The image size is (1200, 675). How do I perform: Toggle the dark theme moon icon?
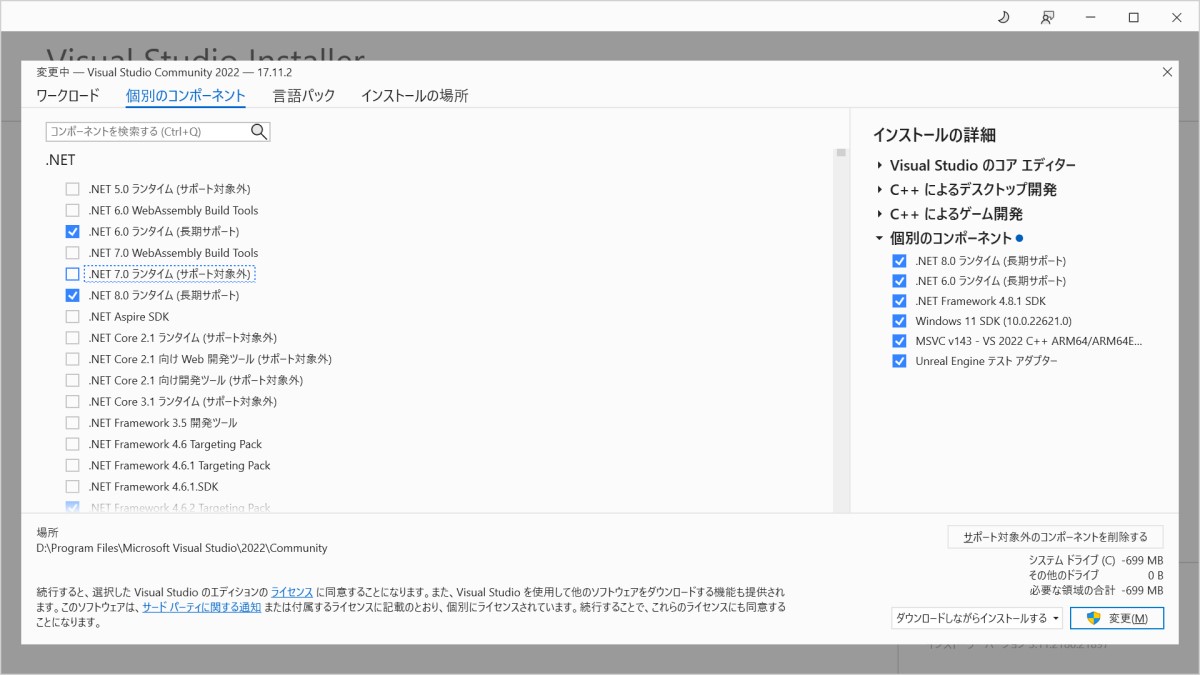[x=1004, y=17]
